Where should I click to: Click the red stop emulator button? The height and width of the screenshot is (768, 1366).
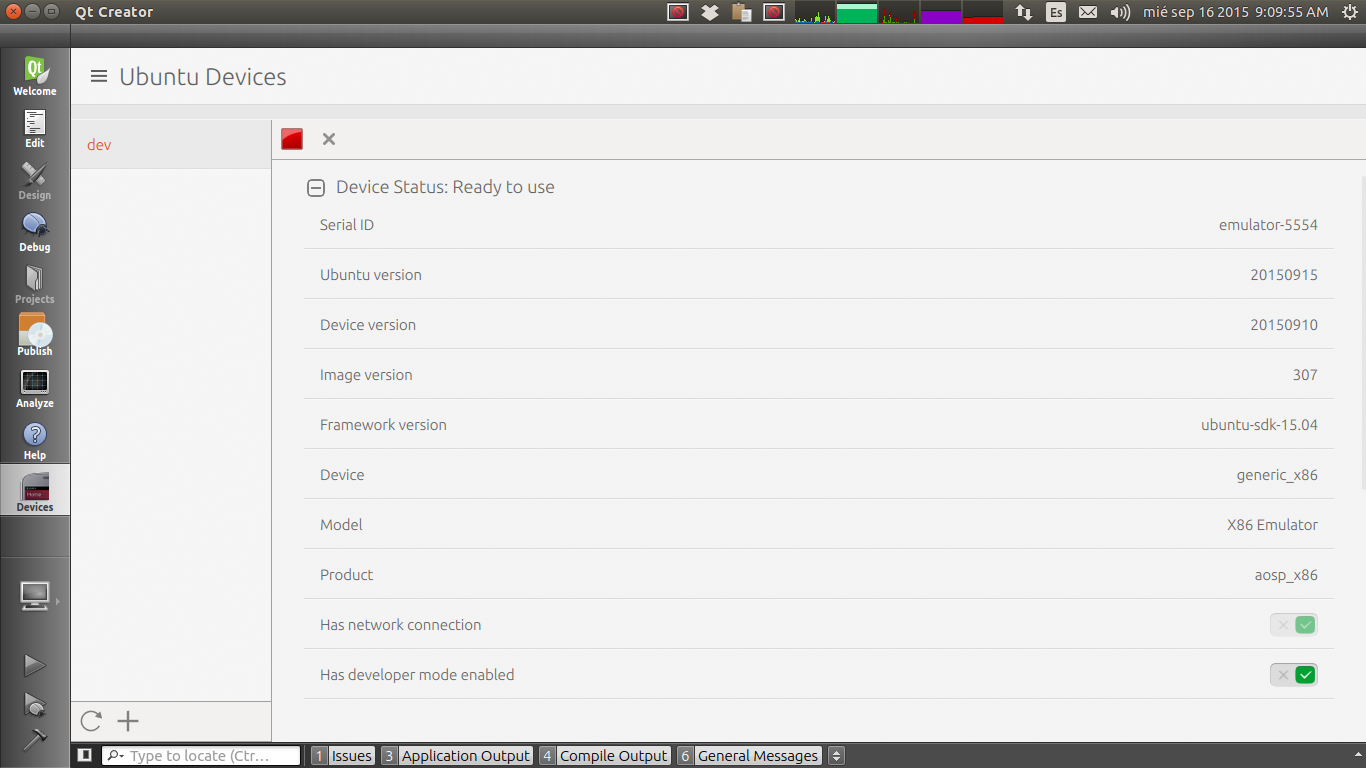click(292, 139)
